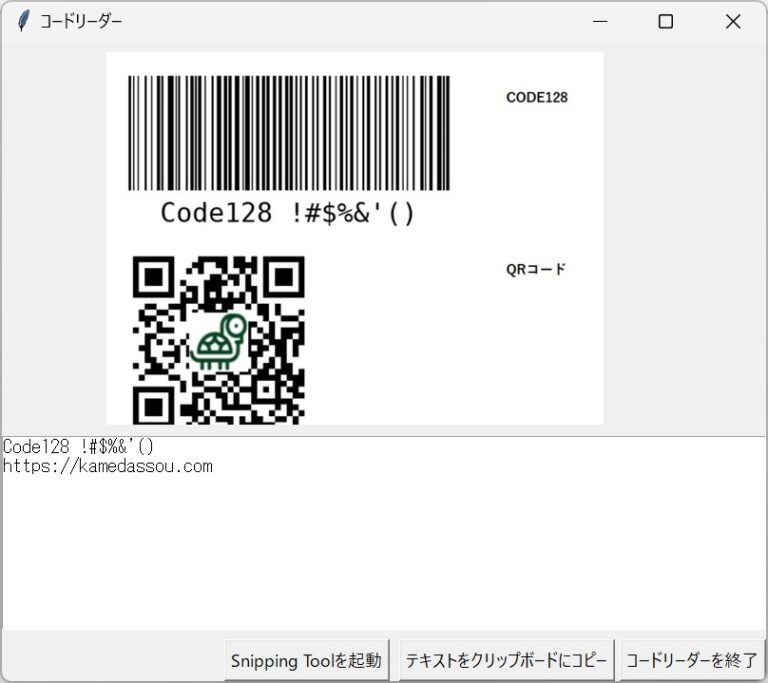Maximize the コードリーダー window
The image size is (768, 683).
click(x=666, y=21)
